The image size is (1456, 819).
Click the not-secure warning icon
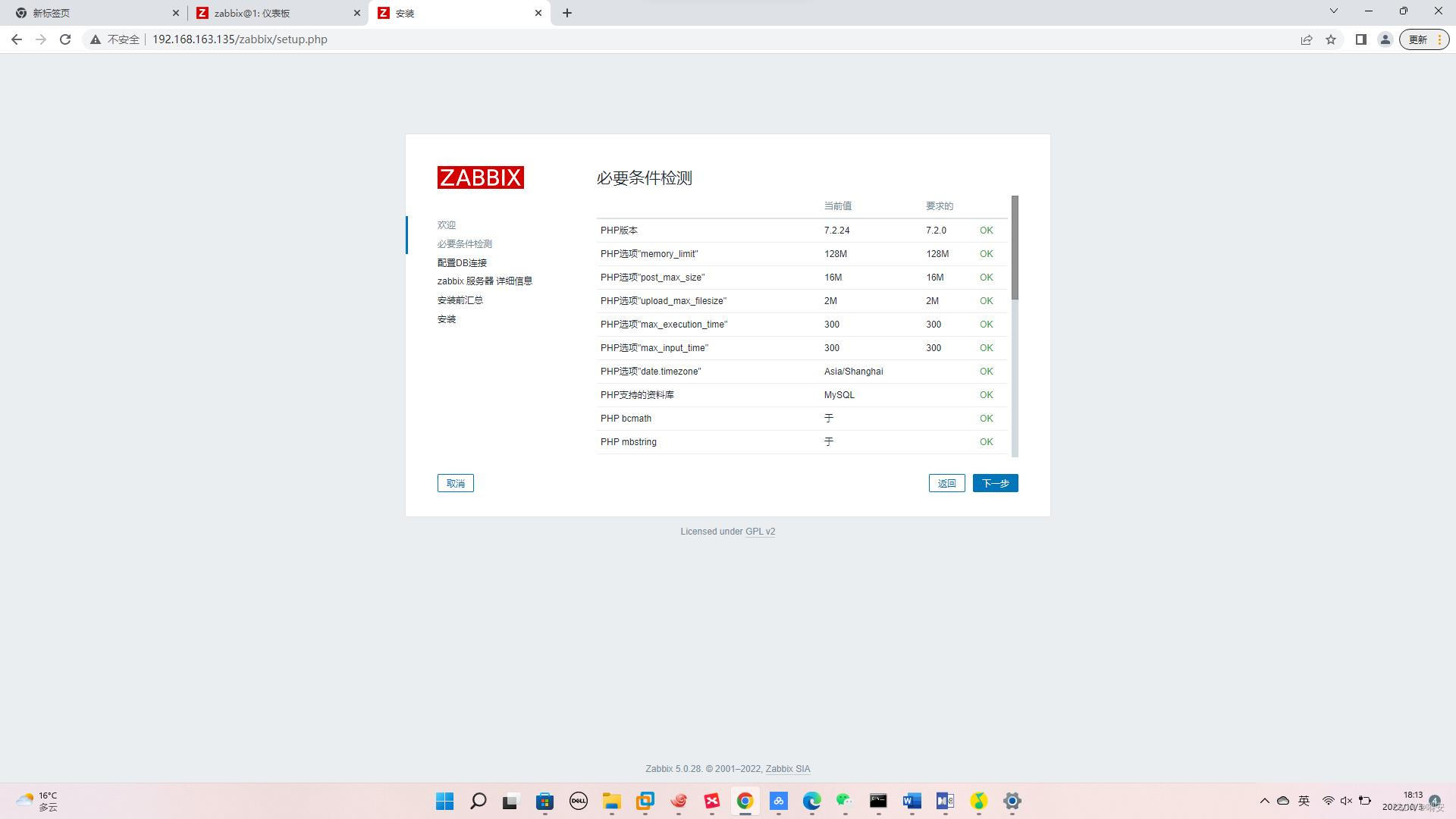click(96, 39)
